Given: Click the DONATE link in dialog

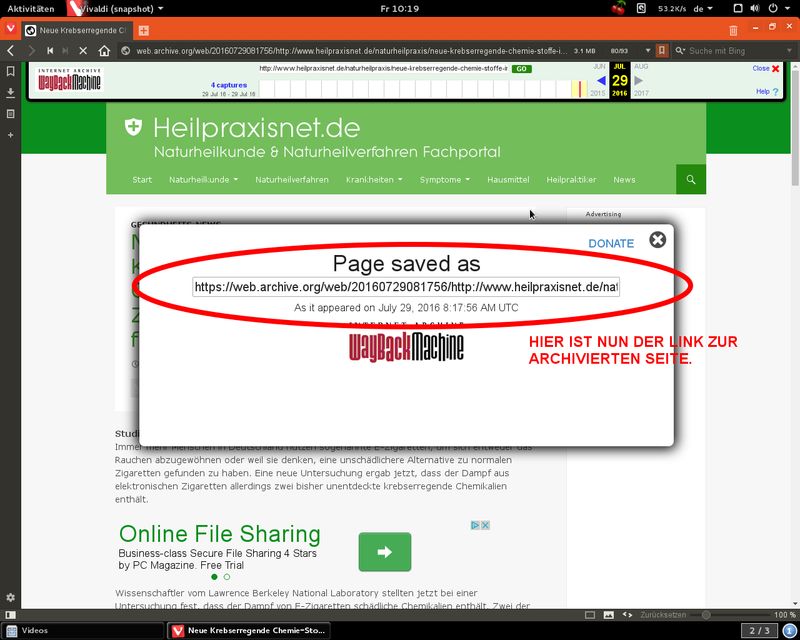Looking at the screenshot, I should tap(611, 243).
